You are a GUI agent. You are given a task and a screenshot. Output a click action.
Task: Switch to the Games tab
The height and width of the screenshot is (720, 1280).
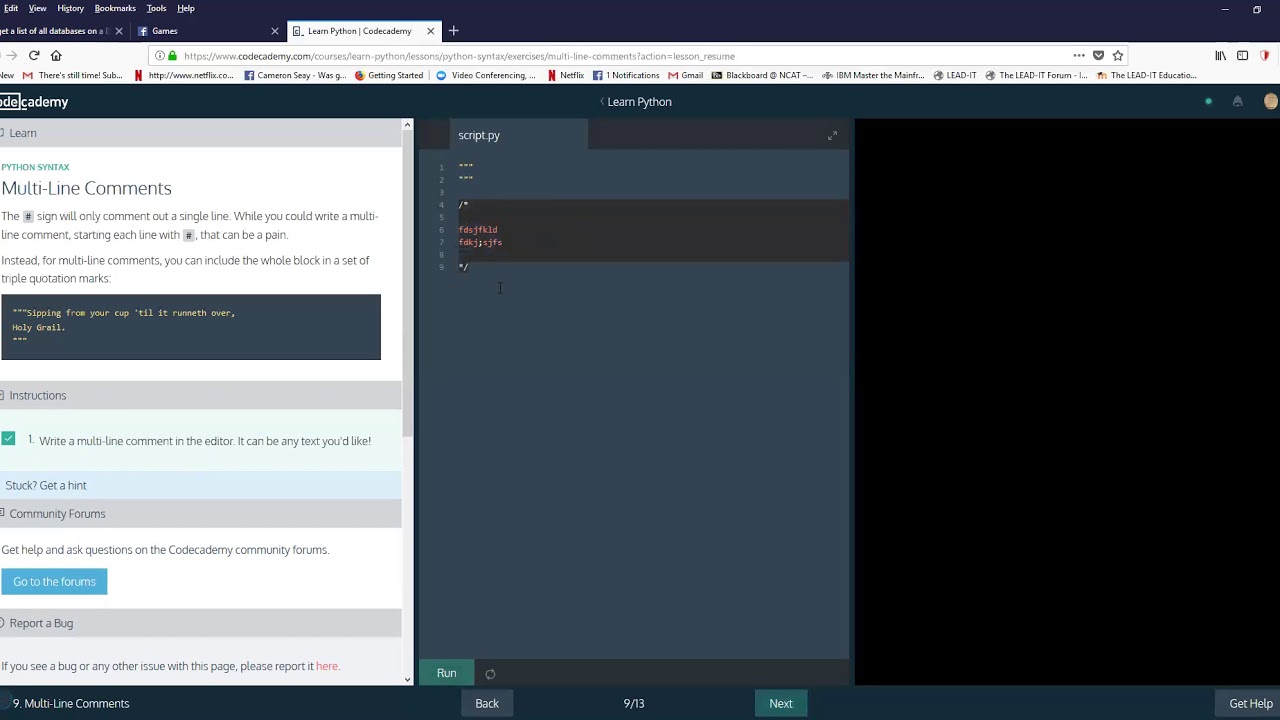point(208,31)
